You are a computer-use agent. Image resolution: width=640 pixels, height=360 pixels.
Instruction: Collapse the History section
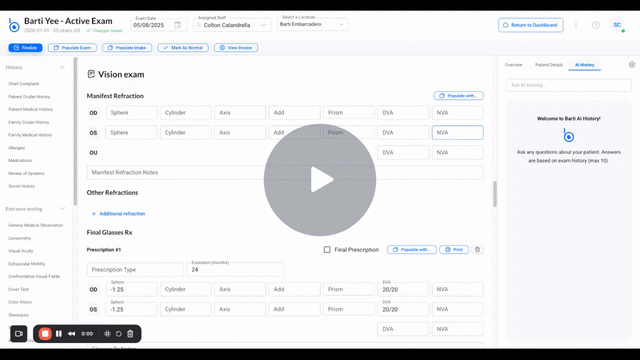[x=62, y=67]
